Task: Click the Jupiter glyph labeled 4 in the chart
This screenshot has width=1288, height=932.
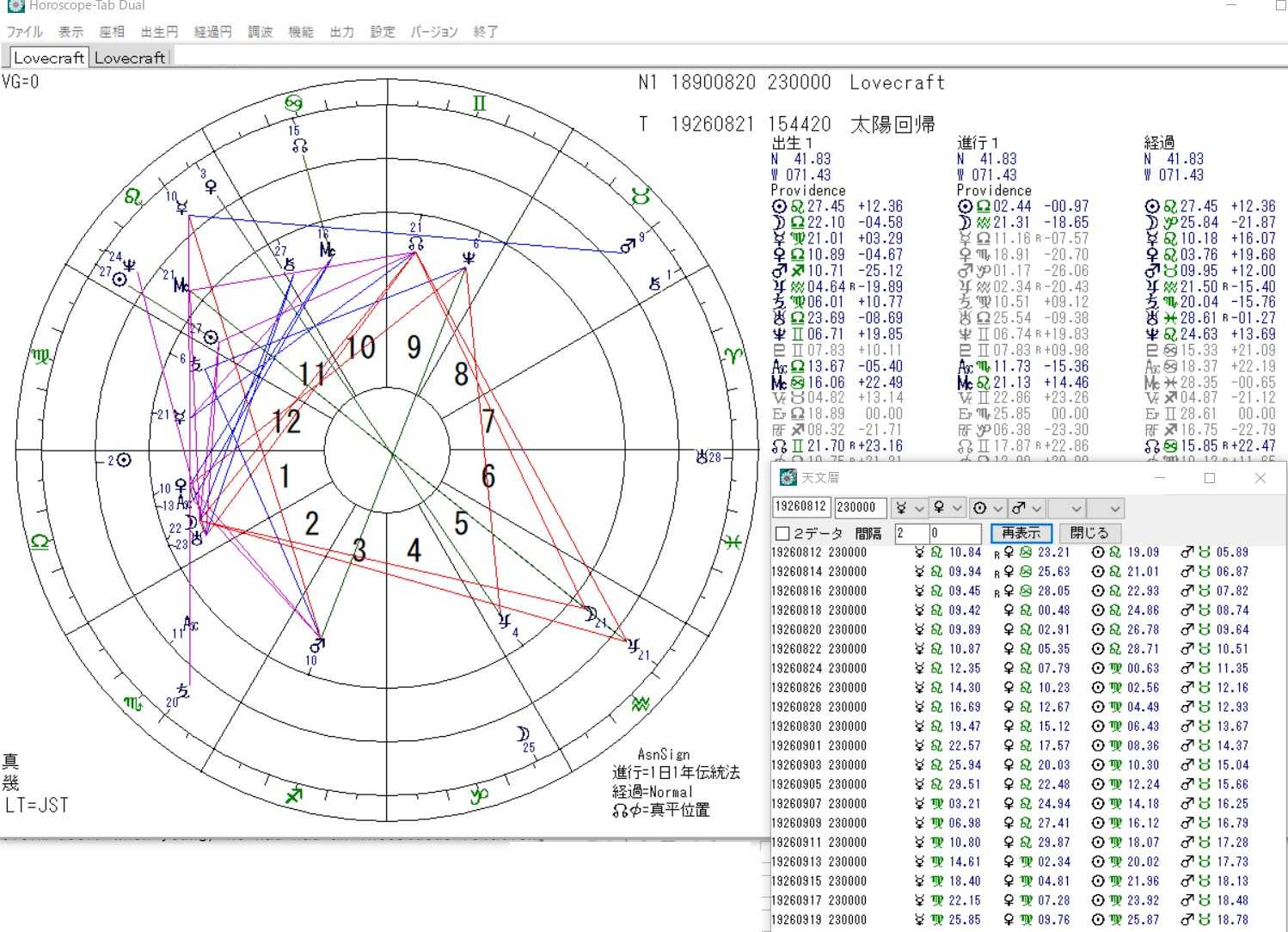Action: 504,620
